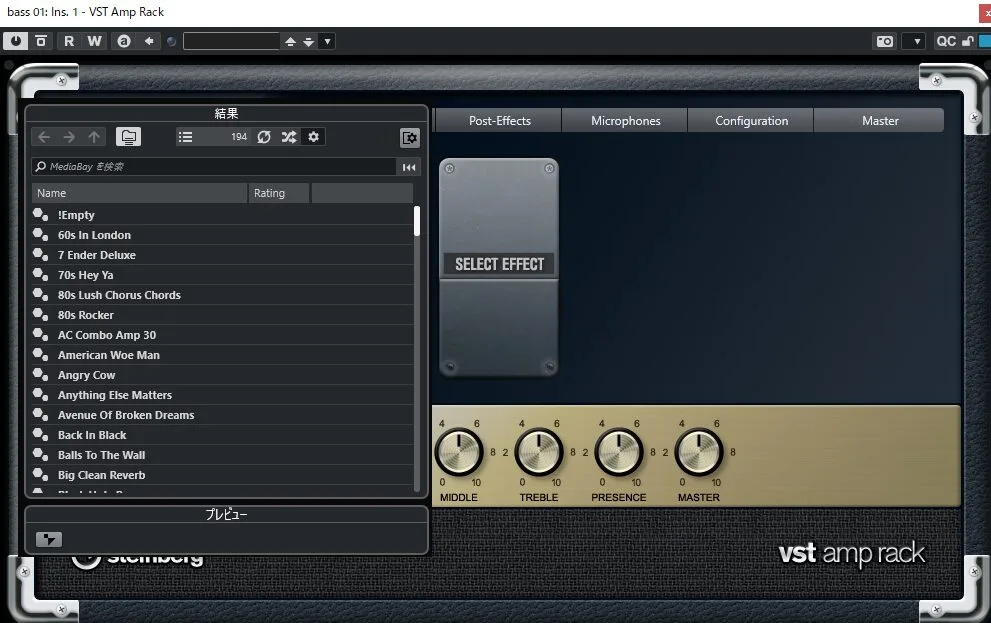
Task: Select Balls To The Wall preset
Action: [x=222, y=455]
